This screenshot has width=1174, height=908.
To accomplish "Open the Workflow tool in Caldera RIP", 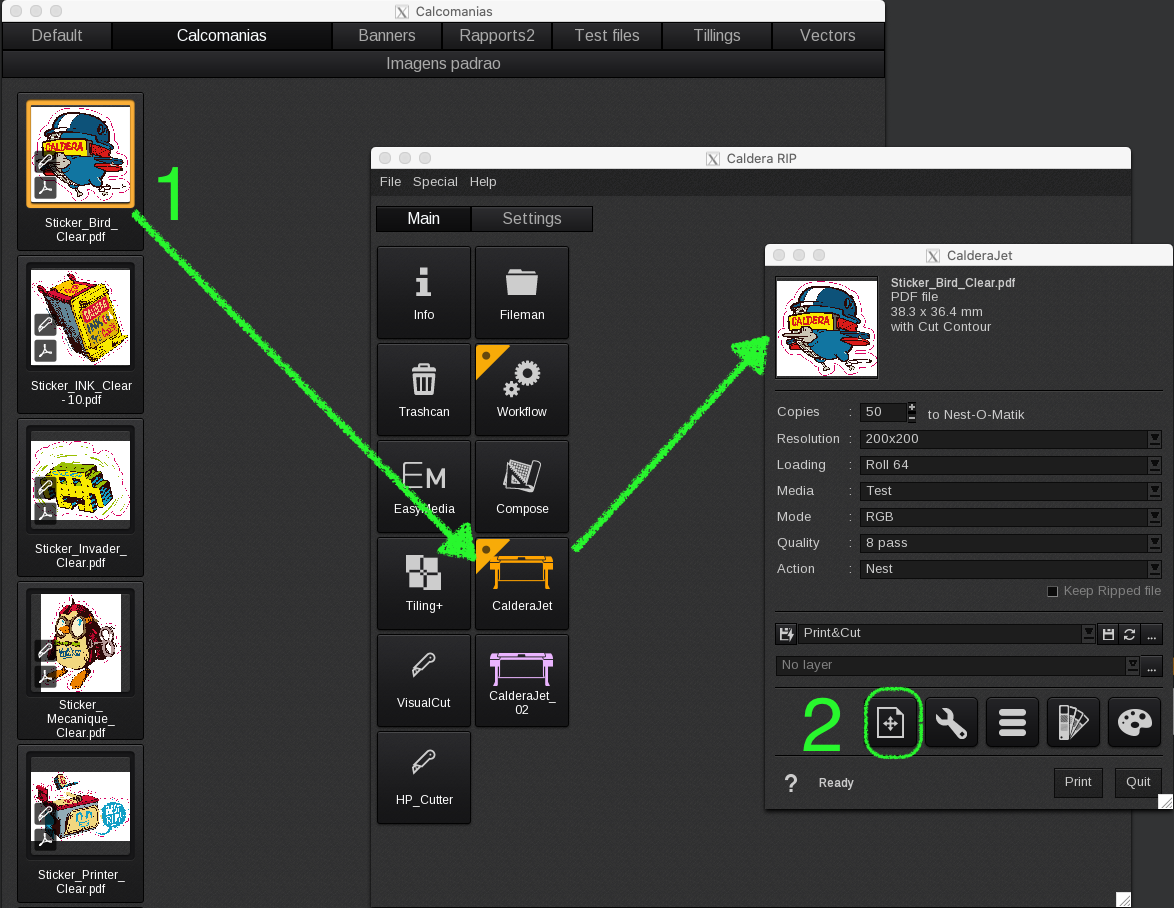I will point(521,389).
